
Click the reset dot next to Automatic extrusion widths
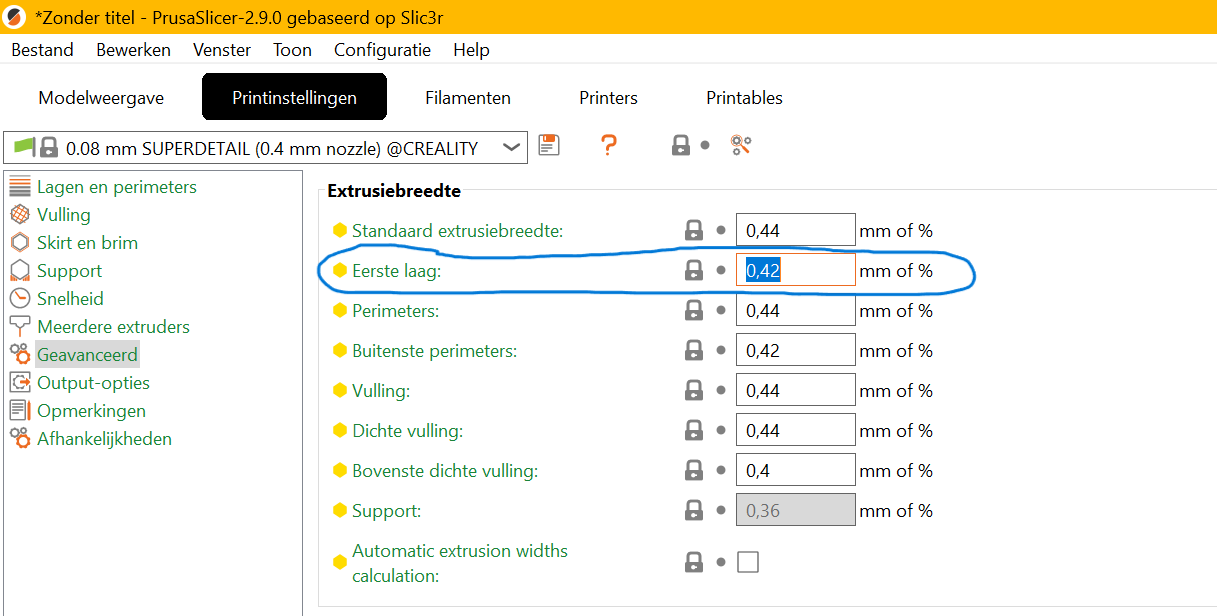point(721,562)
